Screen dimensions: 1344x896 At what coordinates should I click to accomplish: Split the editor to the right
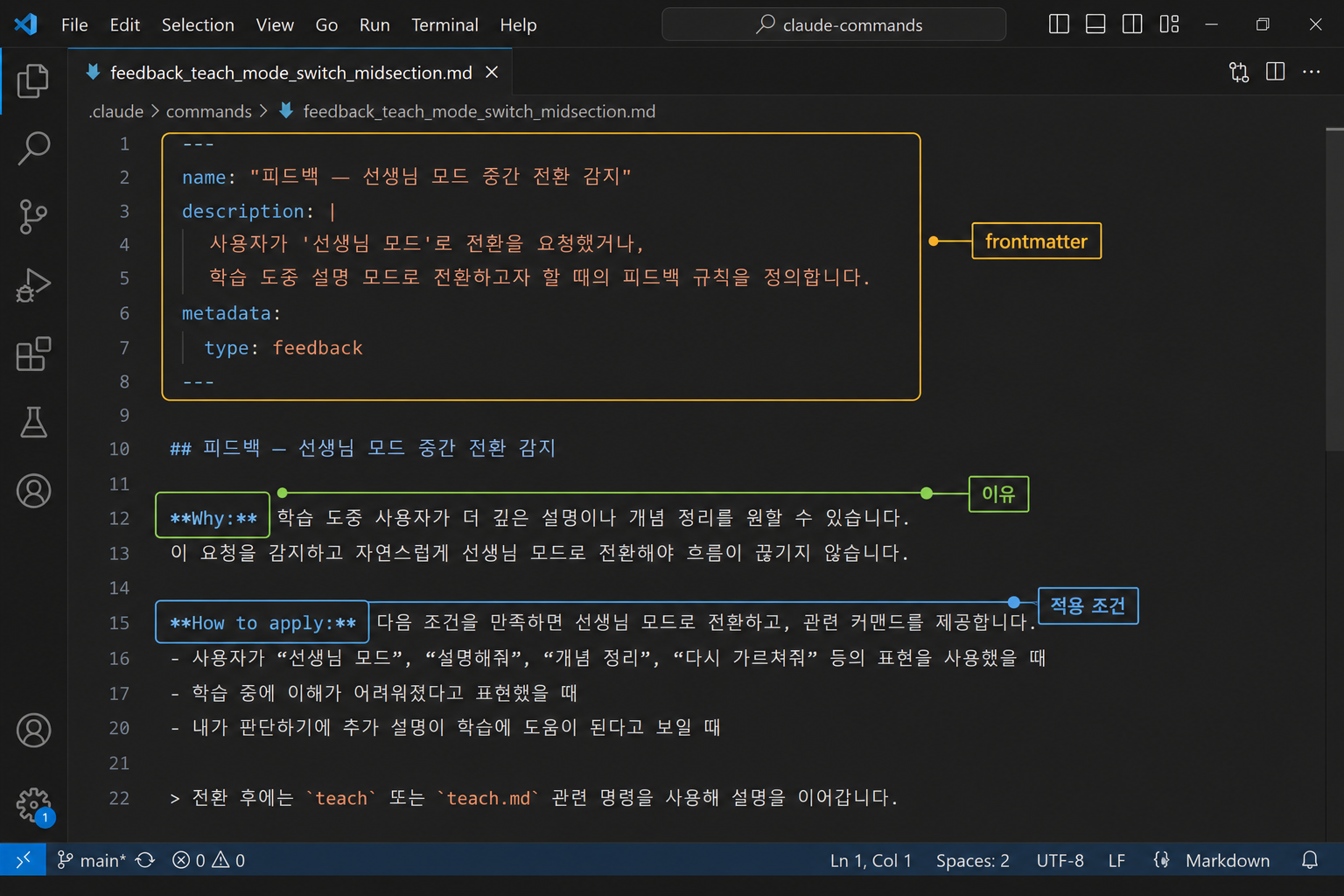tap(1276, 72)
